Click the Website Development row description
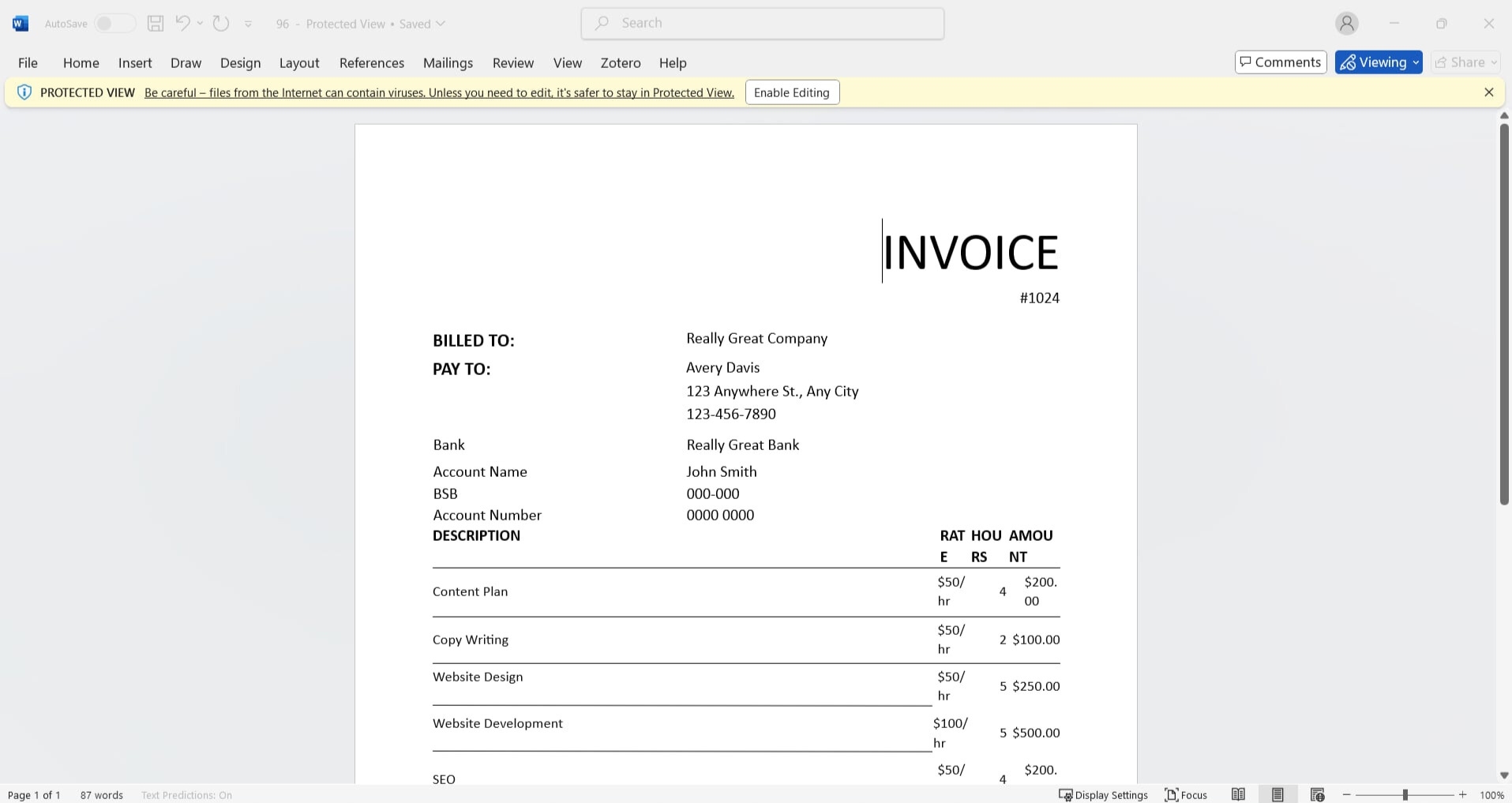Screen dimensions: 1512x803 [497, 723]
